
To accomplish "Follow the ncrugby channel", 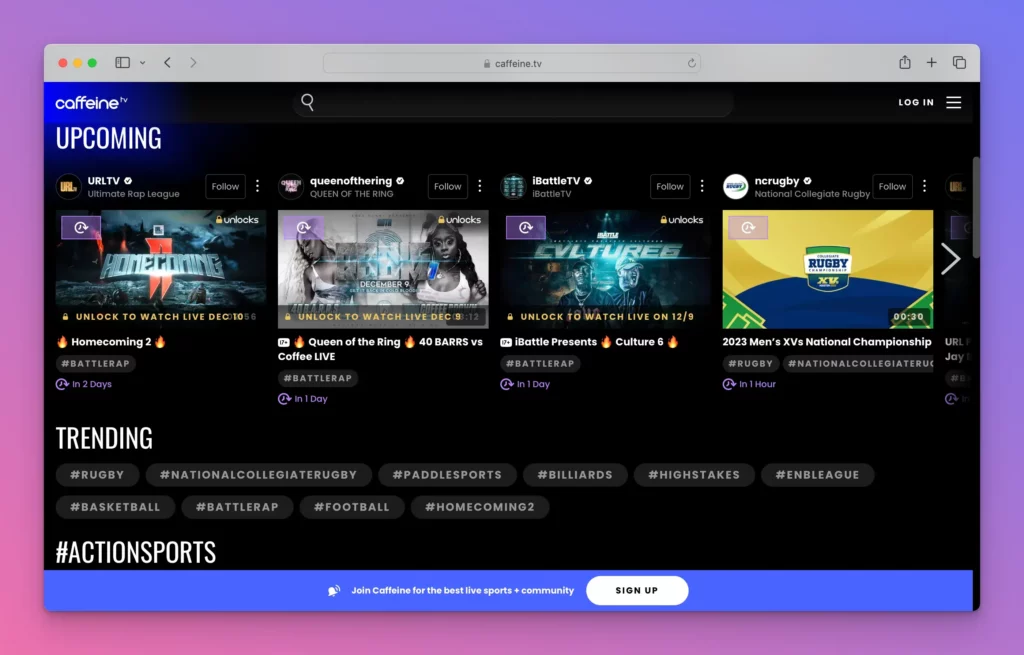I will tap(892, 186).
